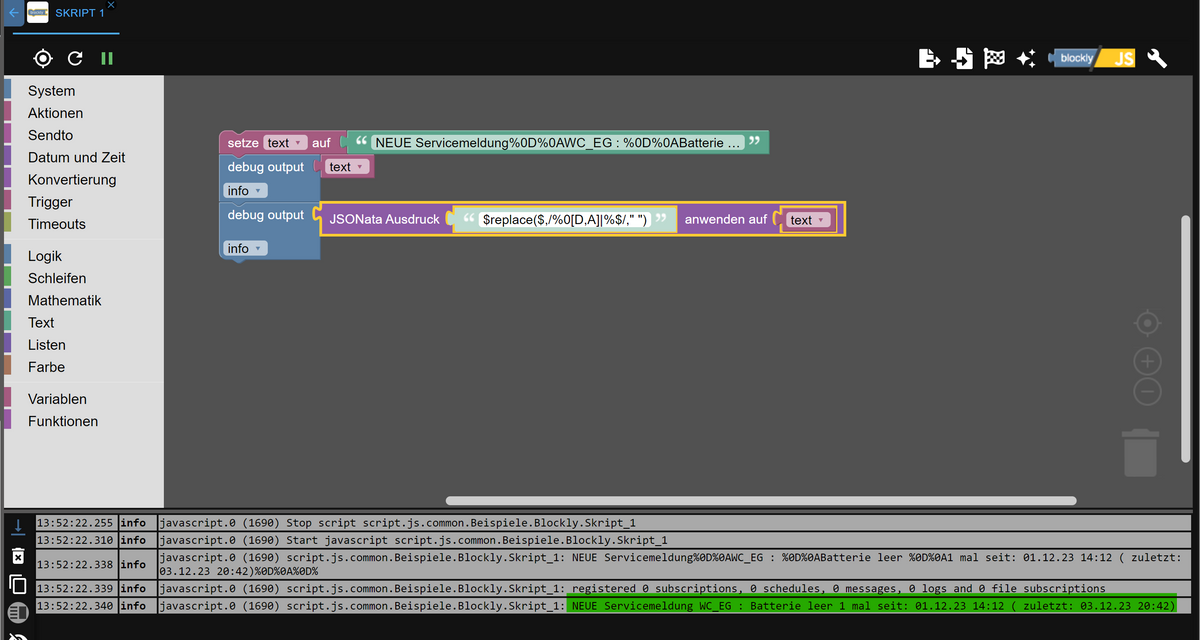Viewport: 1200px width, 640px height.
Task: Click the 13:52:22.255 log timestamp
Action: 76,523
